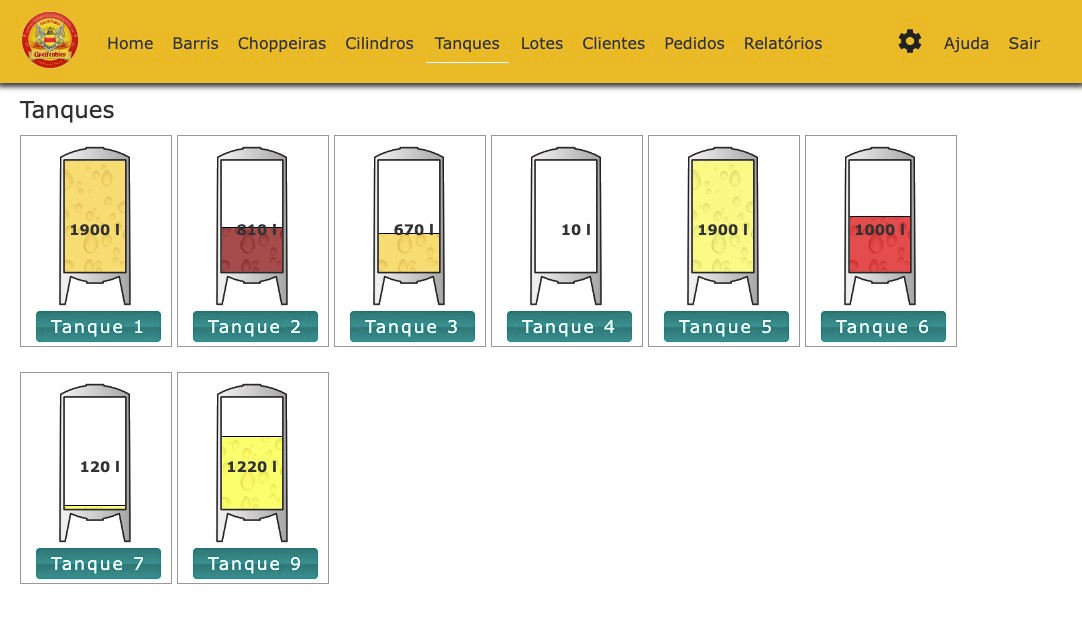Image resolution: width=1082 pixels, height=620 pixels.
Task: Click the Tanque 1 tank graphic
Action: pos(95,225)
